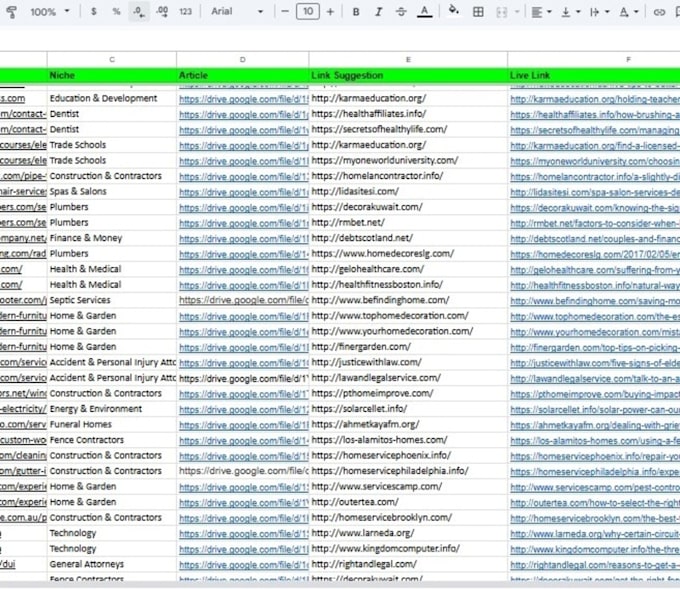This screenshot has height=589, width=680.
Task: Click the Link Suggestion header cell
Action: 408,75
